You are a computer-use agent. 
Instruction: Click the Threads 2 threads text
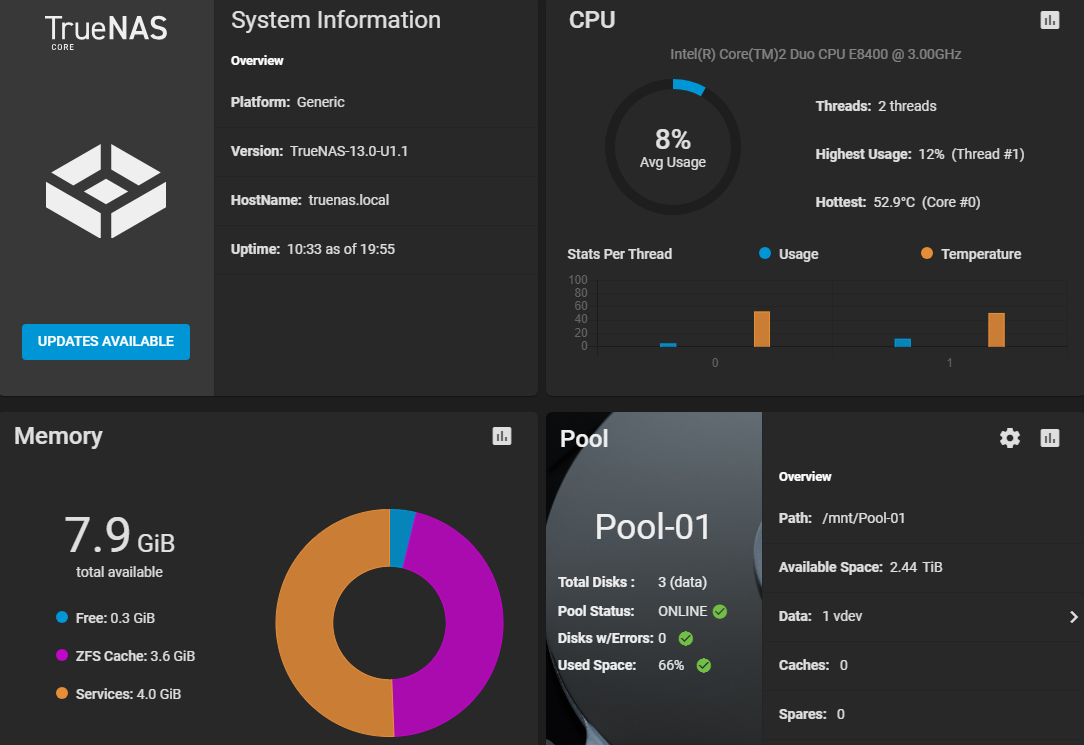tap(876, 106)
